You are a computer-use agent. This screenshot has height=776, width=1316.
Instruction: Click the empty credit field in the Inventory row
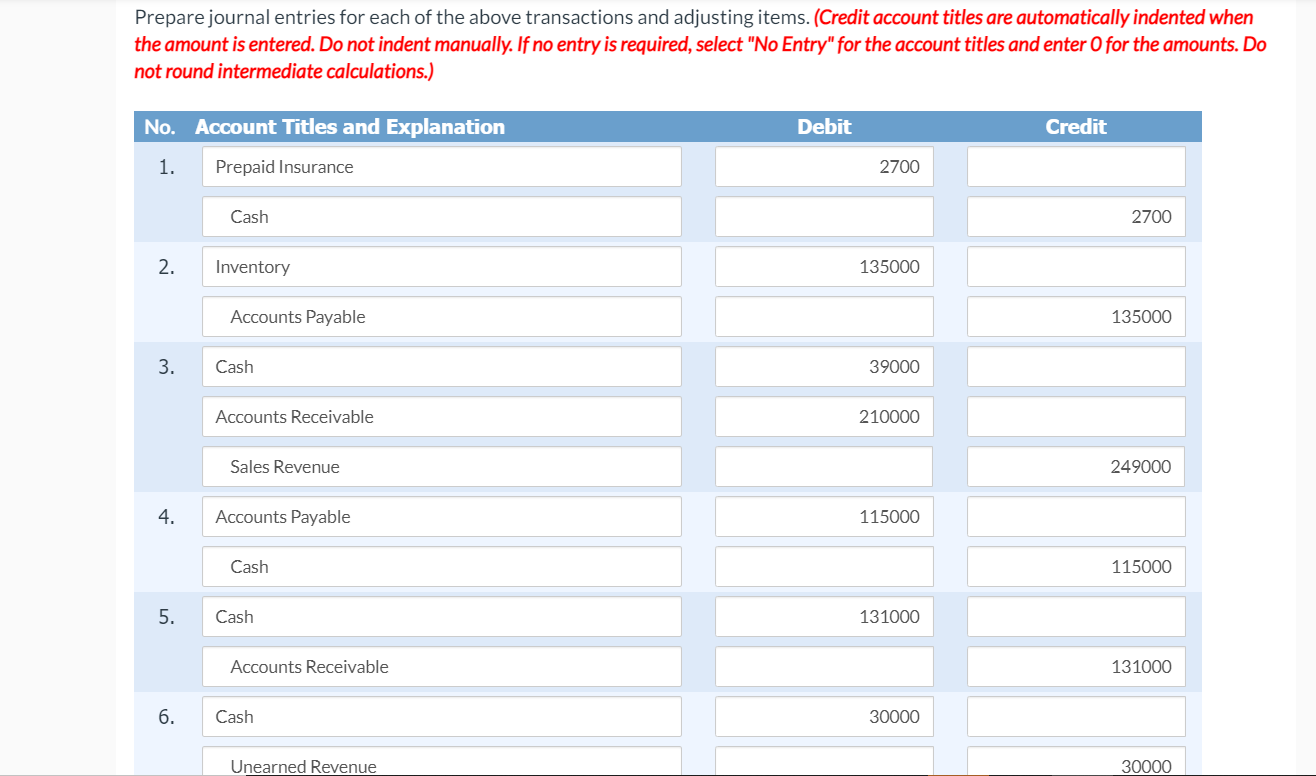point(1076,267)
